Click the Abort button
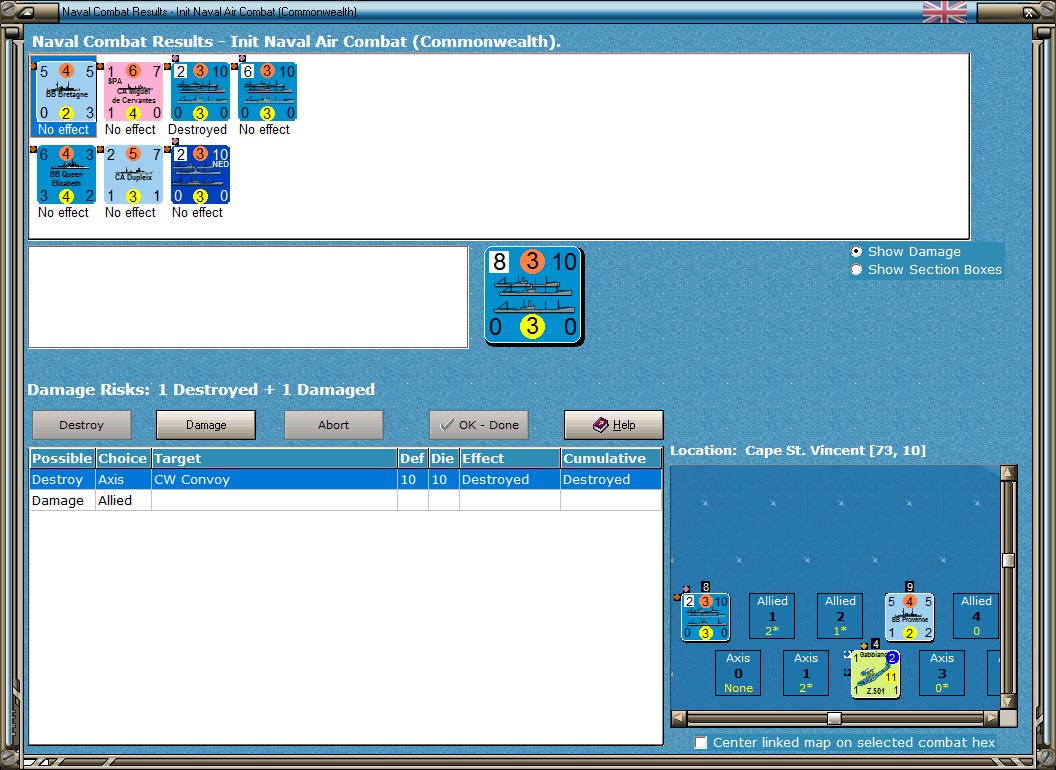This screenshot has width=1056, height=770. (333, 425)
